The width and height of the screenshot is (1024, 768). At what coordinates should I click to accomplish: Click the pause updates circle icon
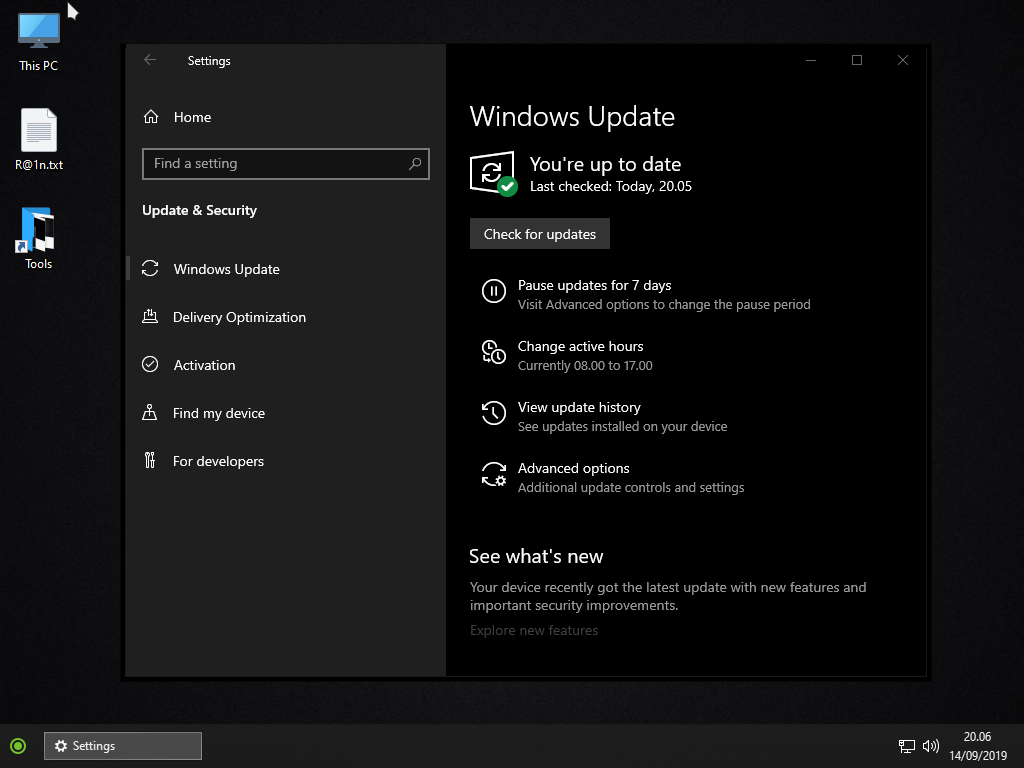494,291
